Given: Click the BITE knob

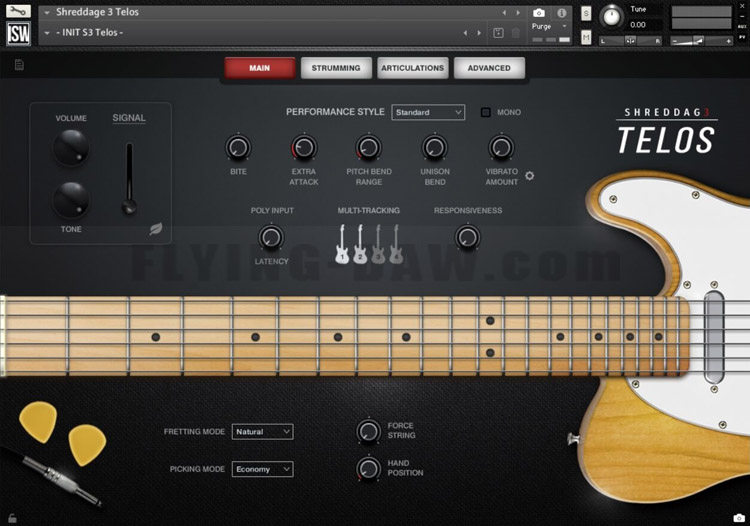Looking at the screenshot, I should click(238, 147).
